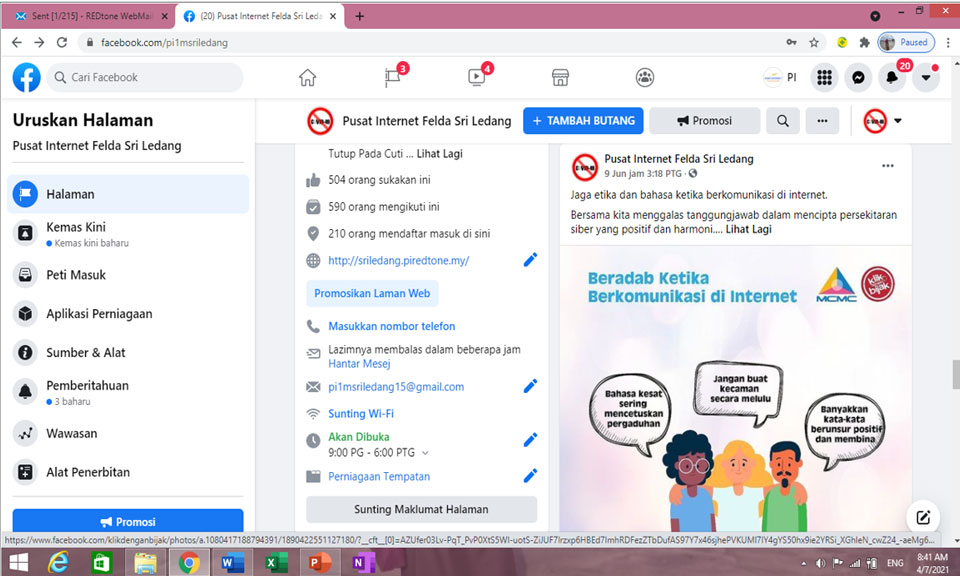Expand opening hours 9:00 PG - 6:00 PTG
Image resolution: width=960 pixels, height=576 pixels.
(425, 453)
